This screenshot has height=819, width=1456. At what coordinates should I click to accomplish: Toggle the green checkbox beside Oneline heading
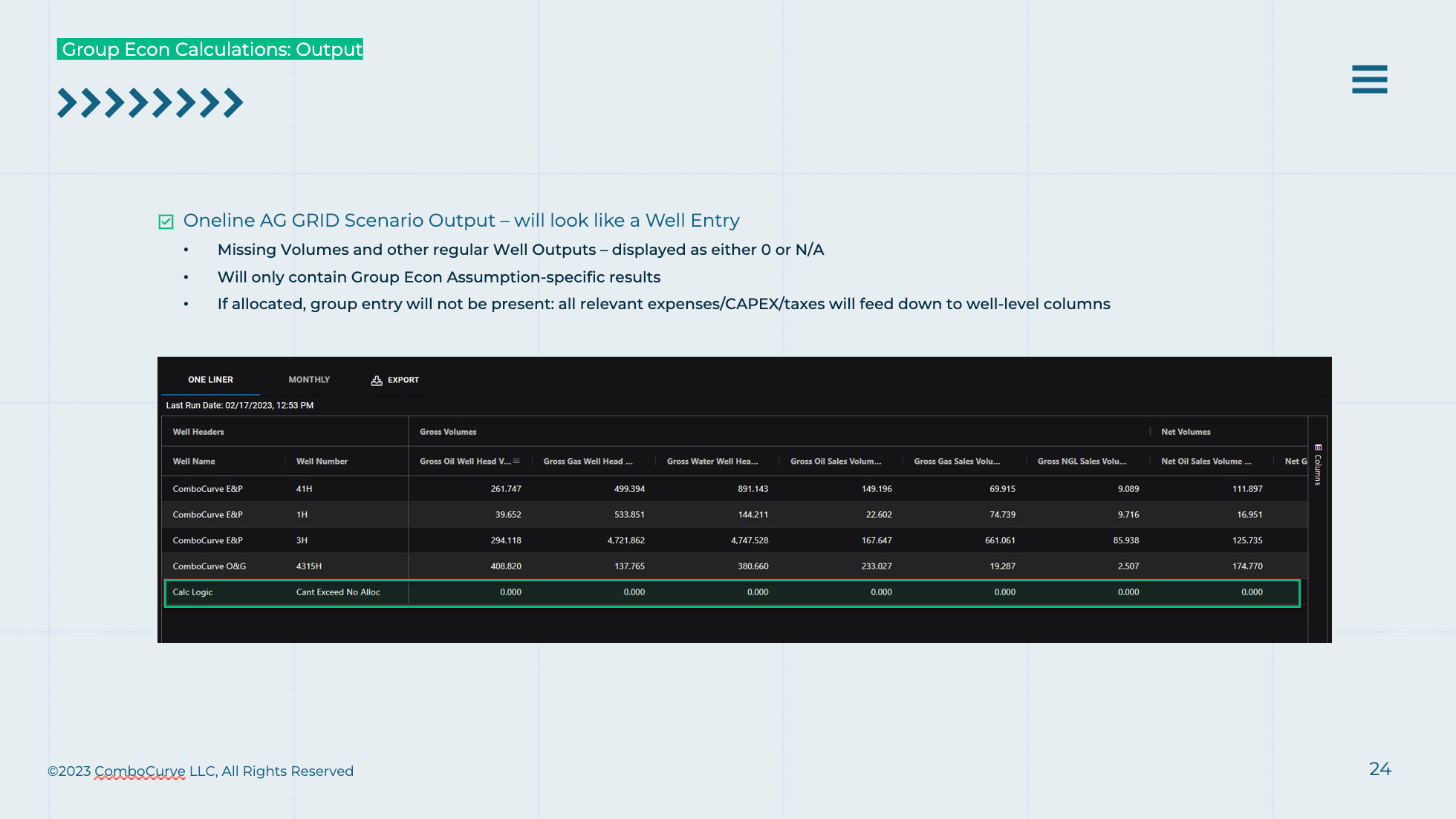(x=166, y=221)
